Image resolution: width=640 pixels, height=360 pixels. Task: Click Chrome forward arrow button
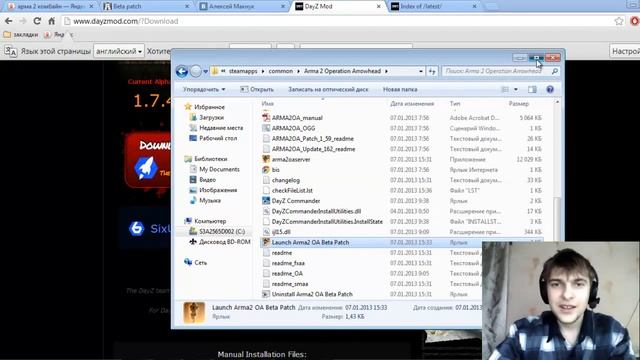(x=23, y=21)
